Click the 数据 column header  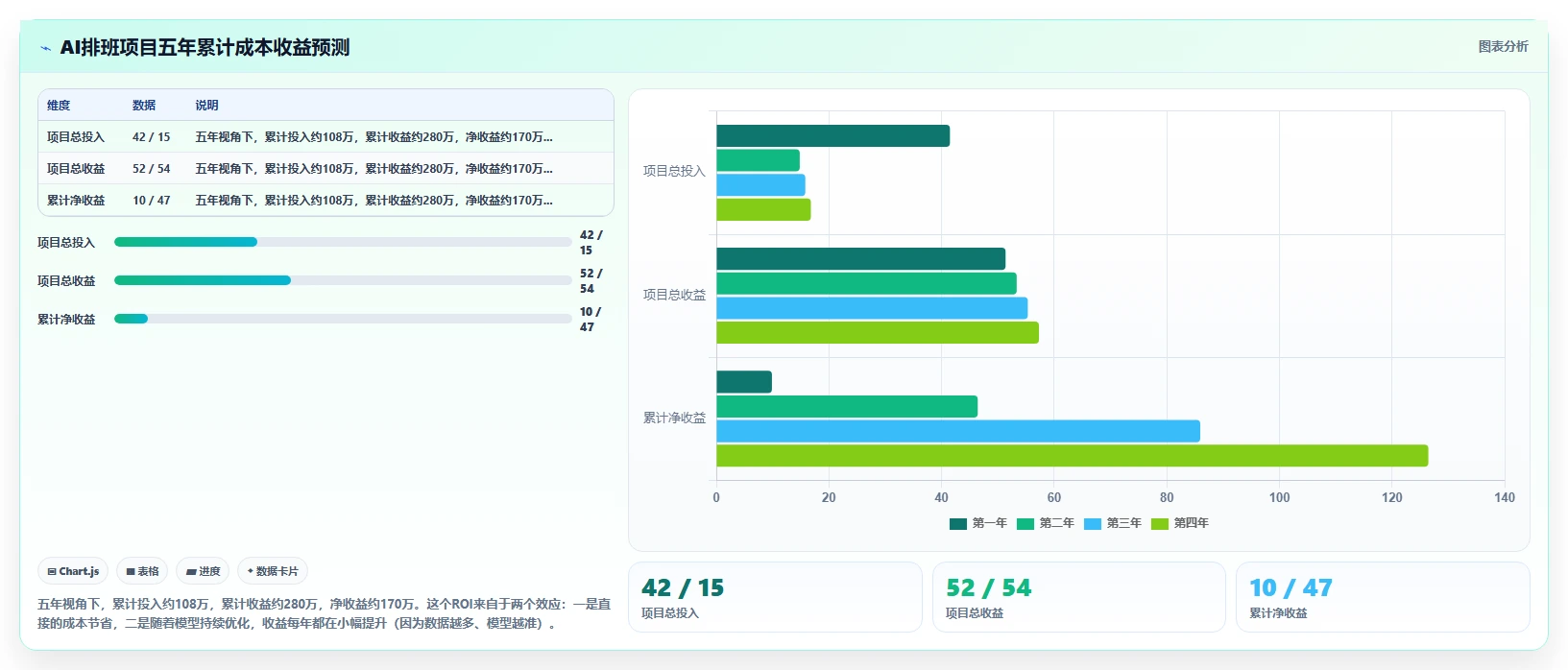[x=144, y=106]
